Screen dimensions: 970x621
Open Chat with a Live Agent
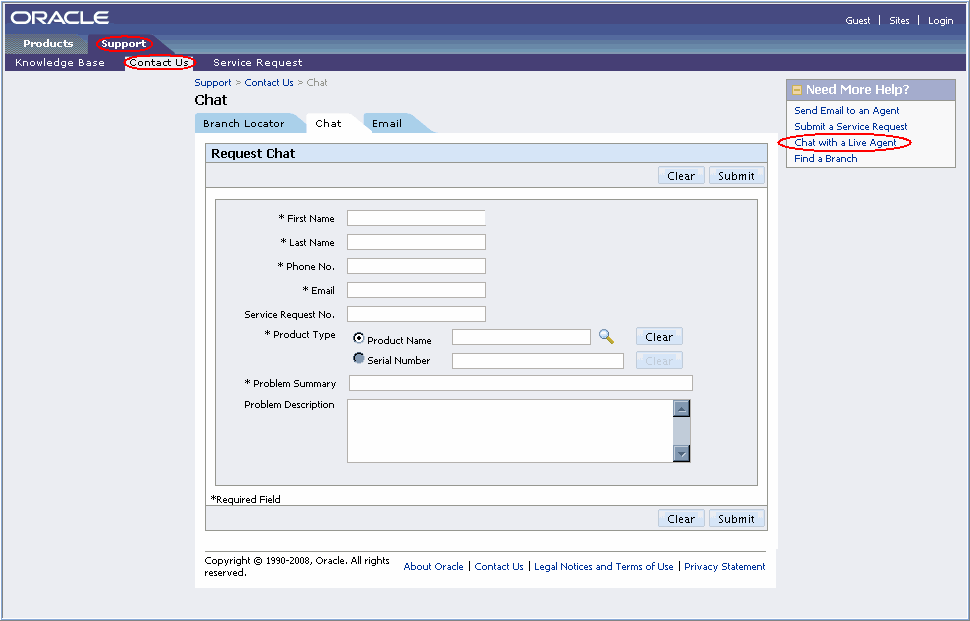(x=846, y=142)
